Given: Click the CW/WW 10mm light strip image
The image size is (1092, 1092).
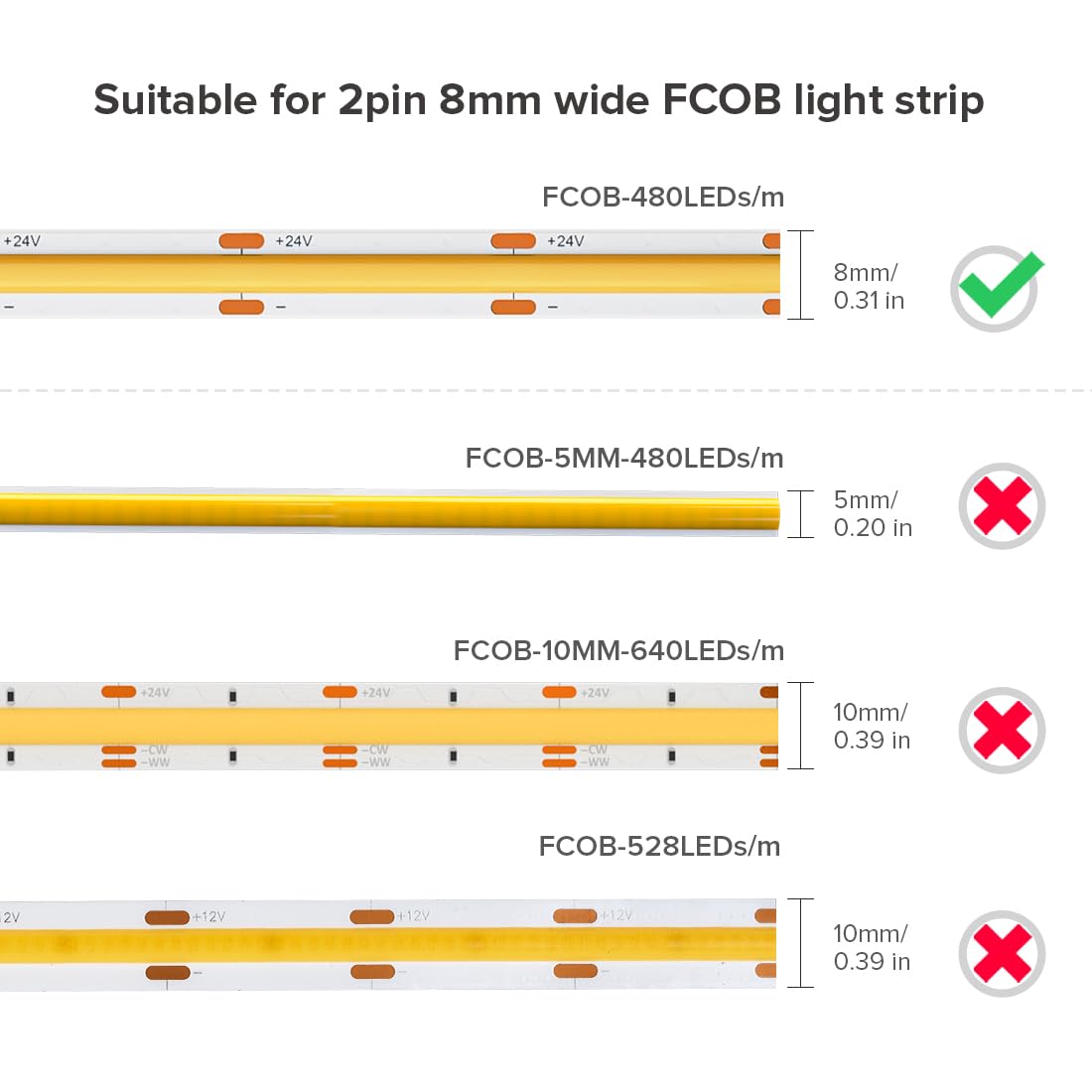Looking at the screenshot, I should pos(388,726).
